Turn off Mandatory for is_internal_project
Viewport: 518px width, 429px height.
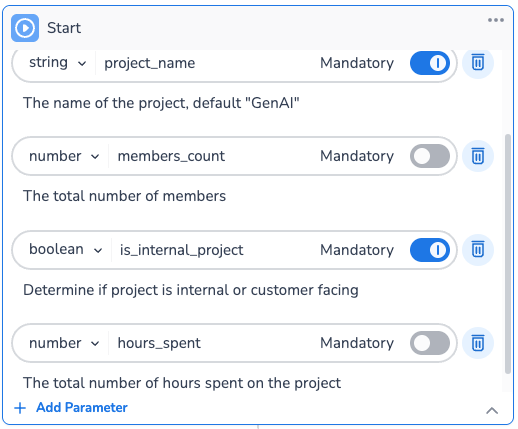click(430, 250)
